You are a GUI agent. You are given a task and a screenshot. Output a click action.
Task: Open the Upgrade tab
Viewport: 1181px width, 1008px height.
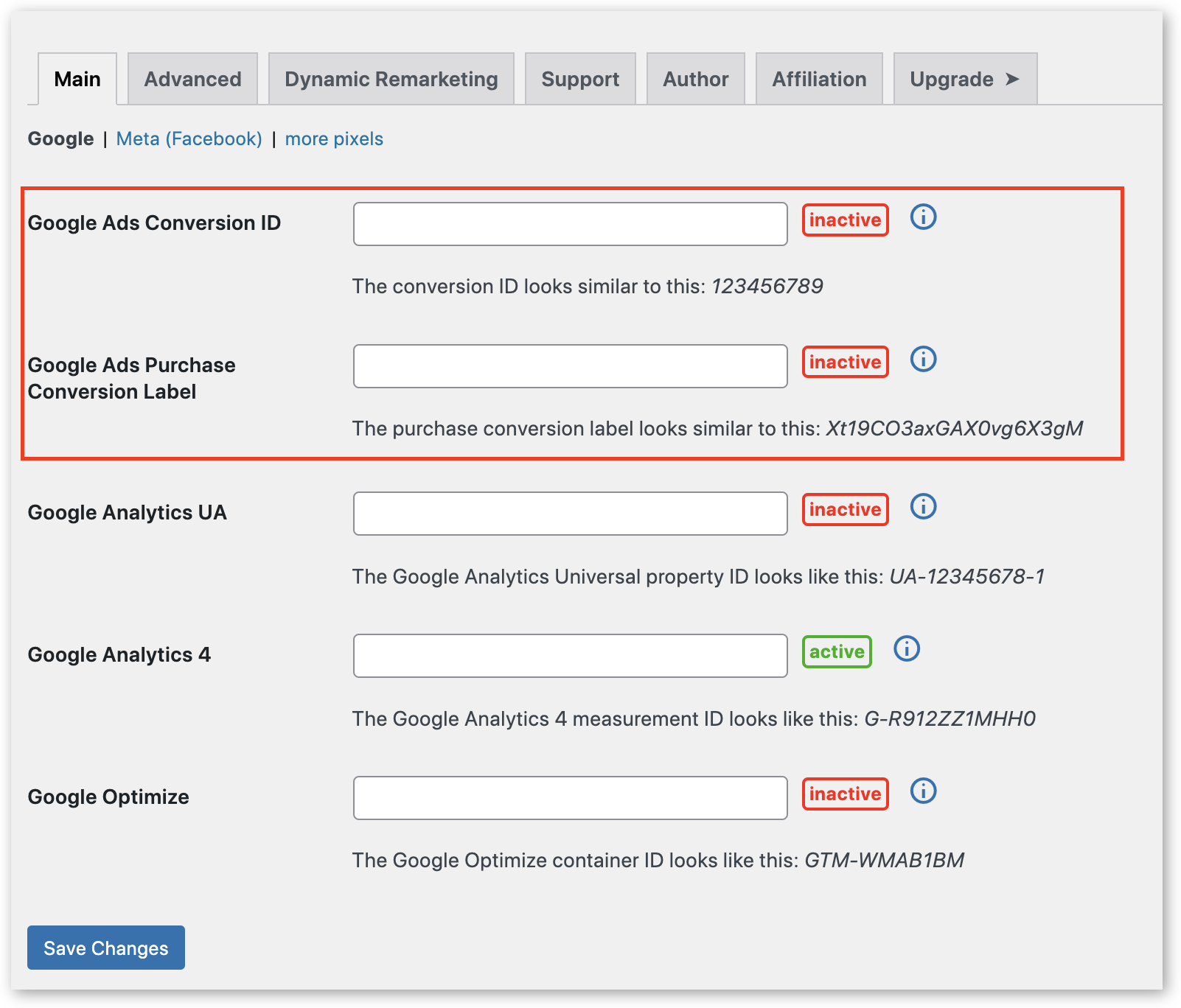pyautogui.click(x=965, y=79)
